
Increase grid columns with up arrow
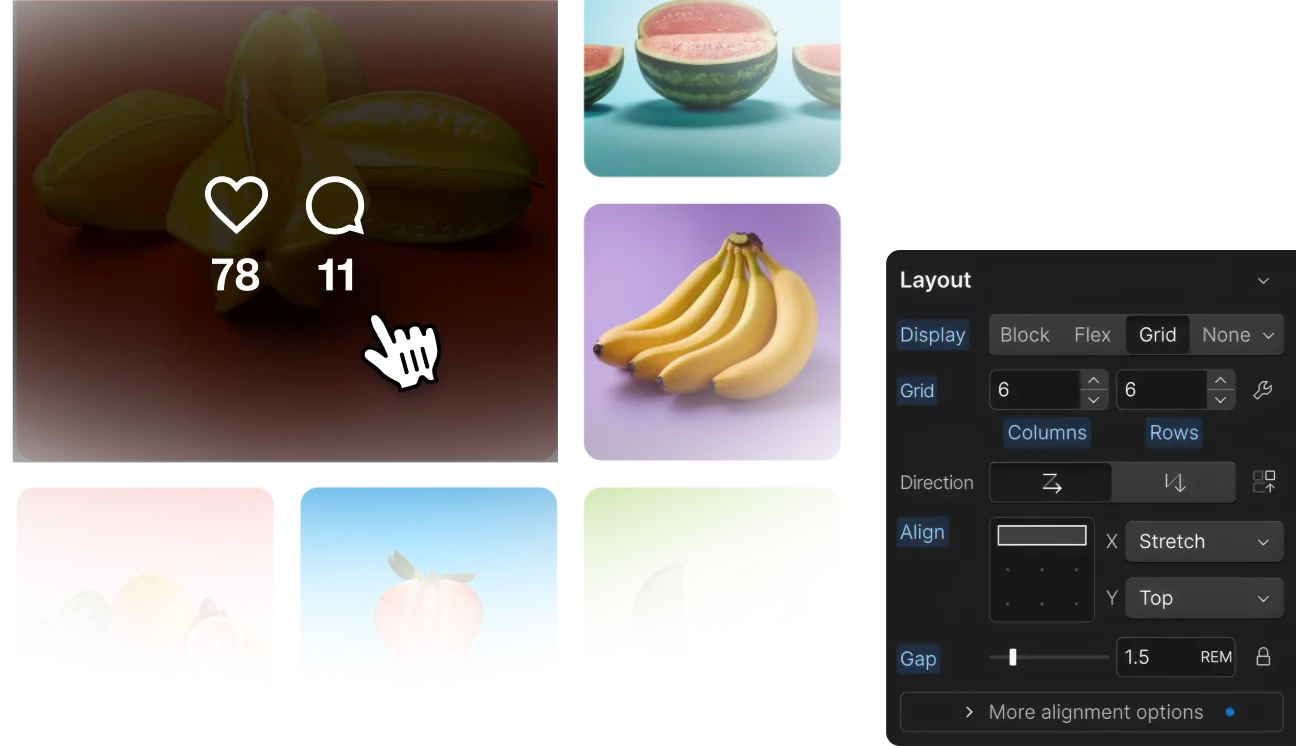[1094, 381]
